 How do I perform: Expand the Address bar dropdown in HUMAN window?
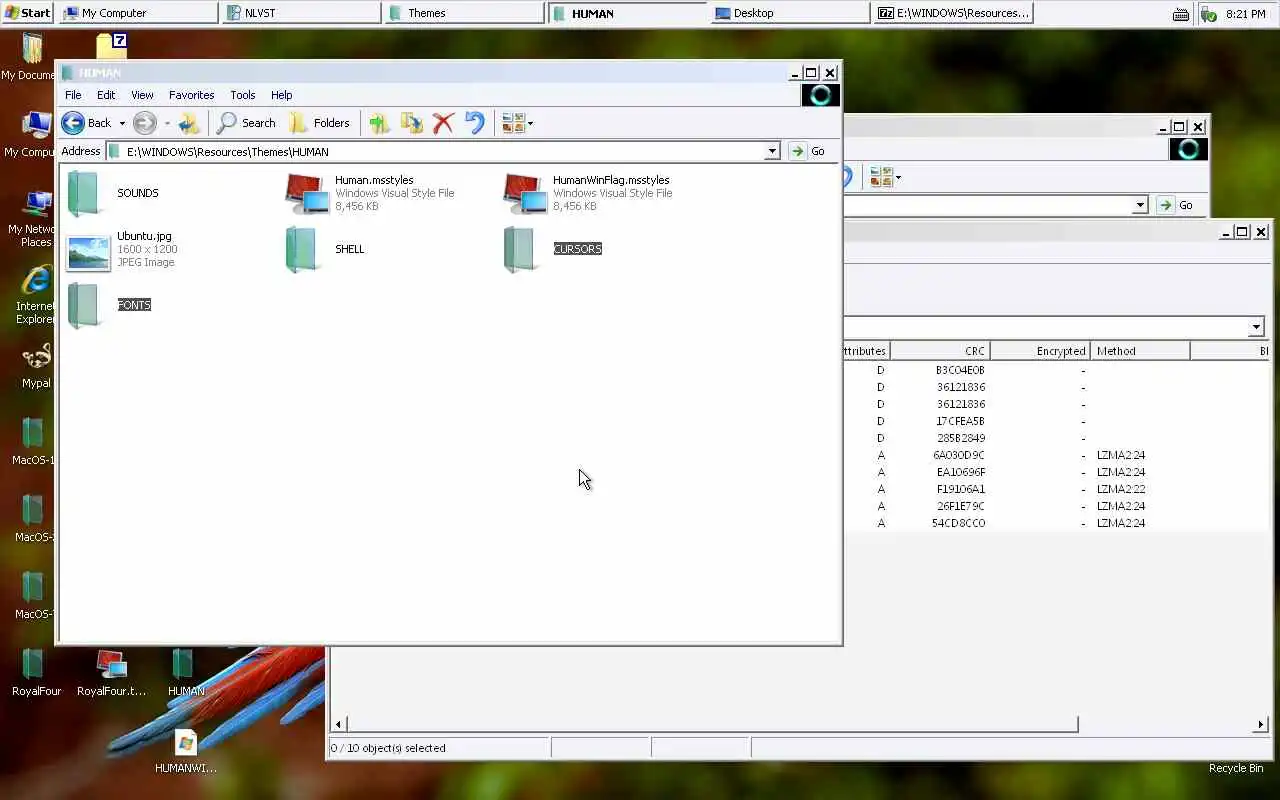click(772, 151)
